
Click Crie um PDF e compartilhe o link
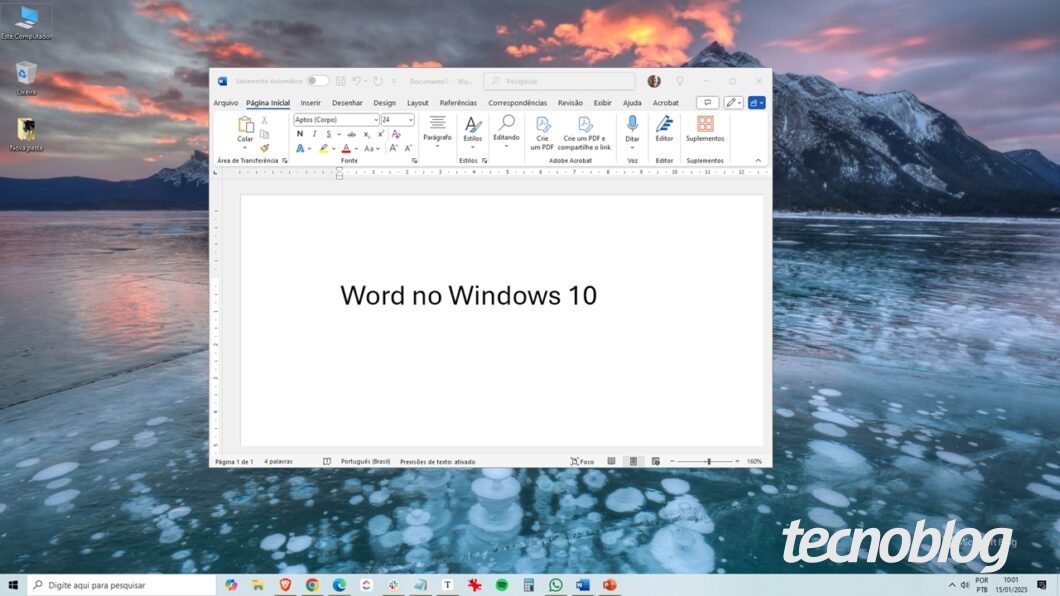pyautogui.click(x=585, y=132)
